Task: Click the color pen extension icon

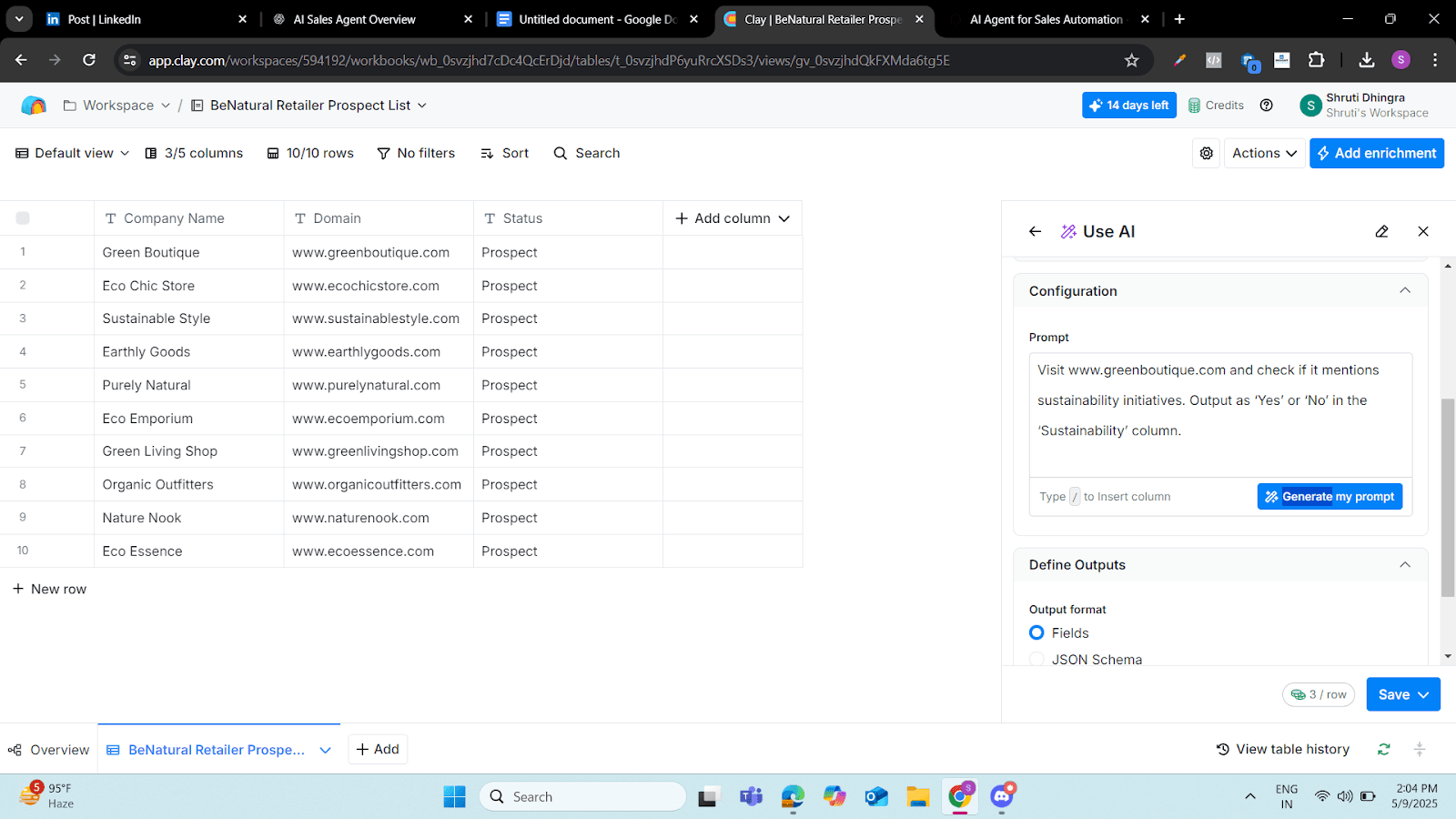Action: [x=1180, y=60]
